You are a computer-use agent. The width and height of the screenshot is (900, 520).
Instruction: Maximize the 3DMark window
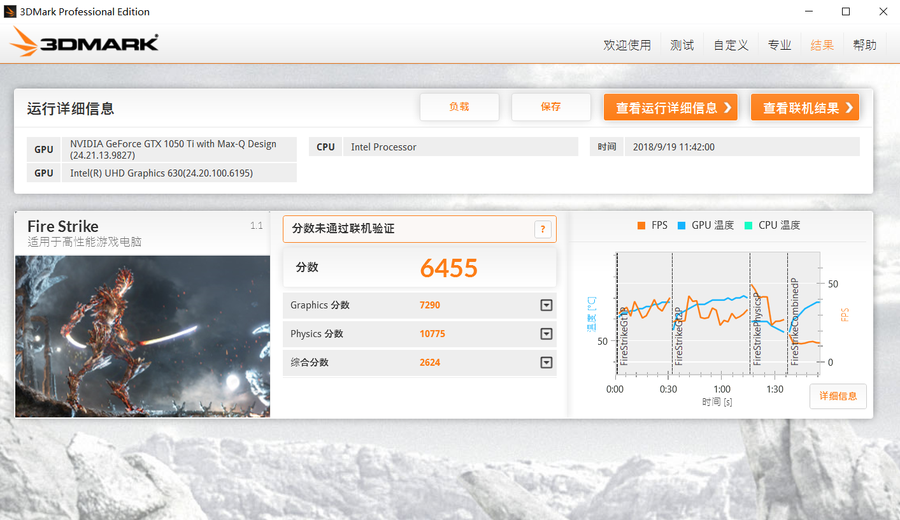pos(845,12)
